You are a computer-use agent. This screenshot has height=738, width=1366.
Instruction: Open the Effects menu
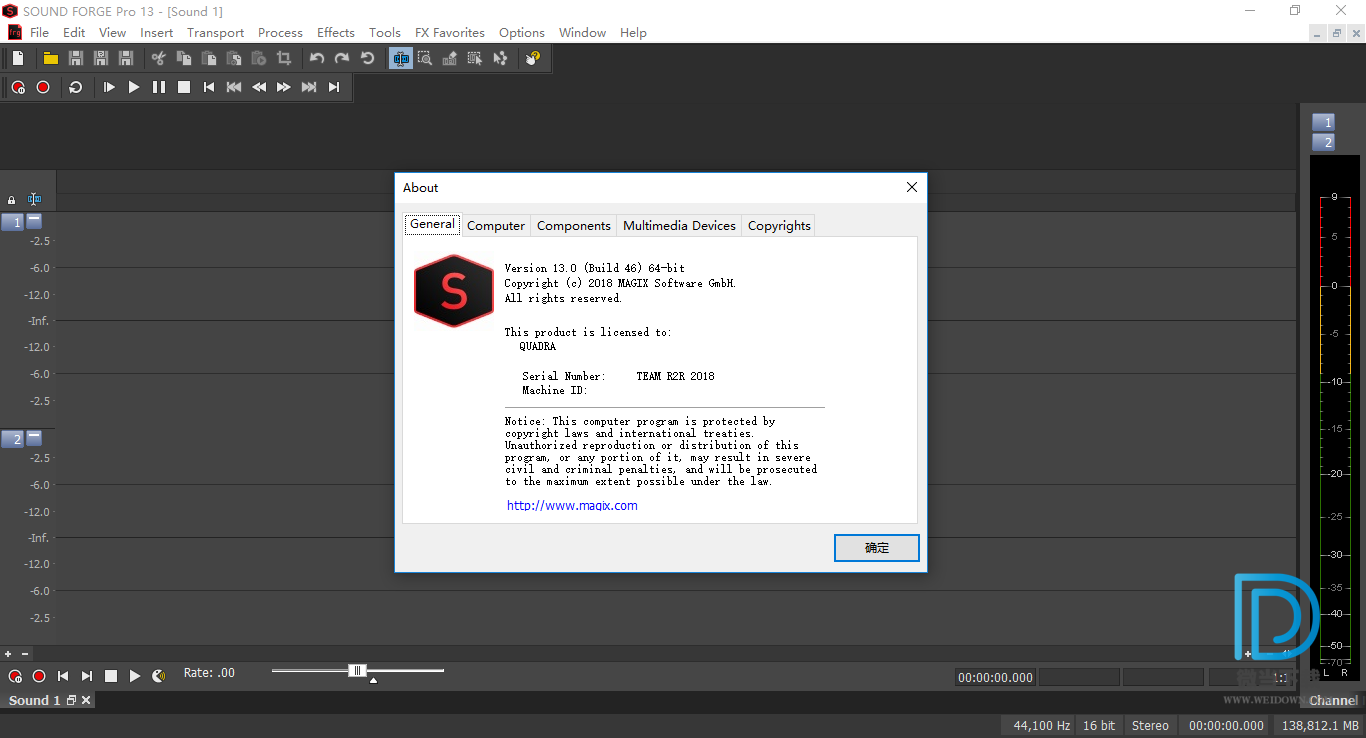335,33
